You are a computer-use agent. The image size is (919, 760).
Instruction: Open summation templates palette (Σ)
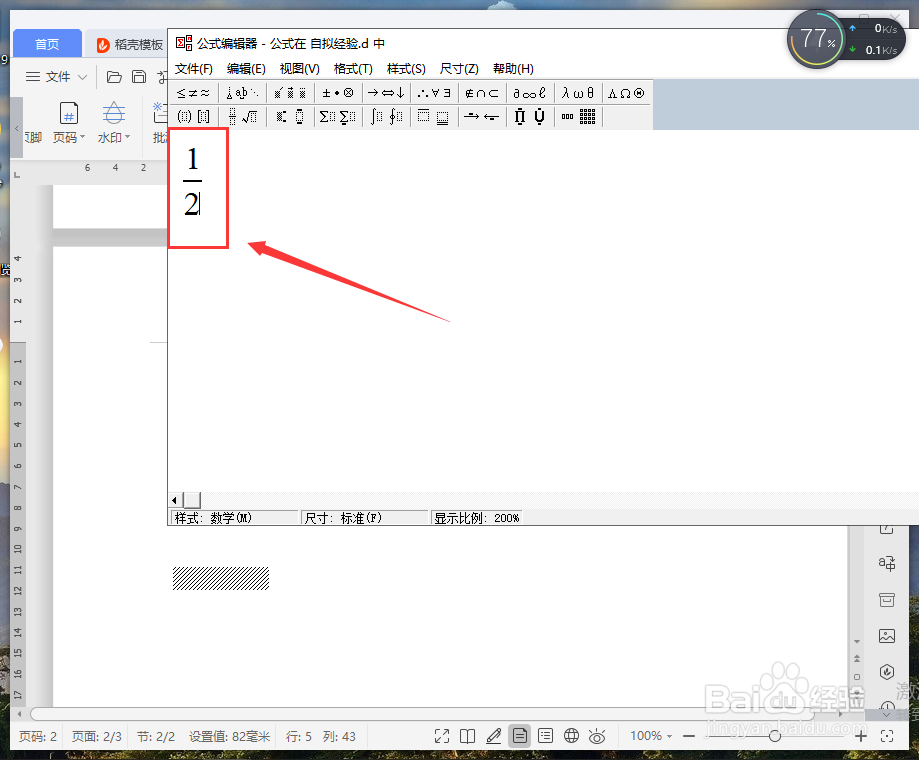click(338, 117)
